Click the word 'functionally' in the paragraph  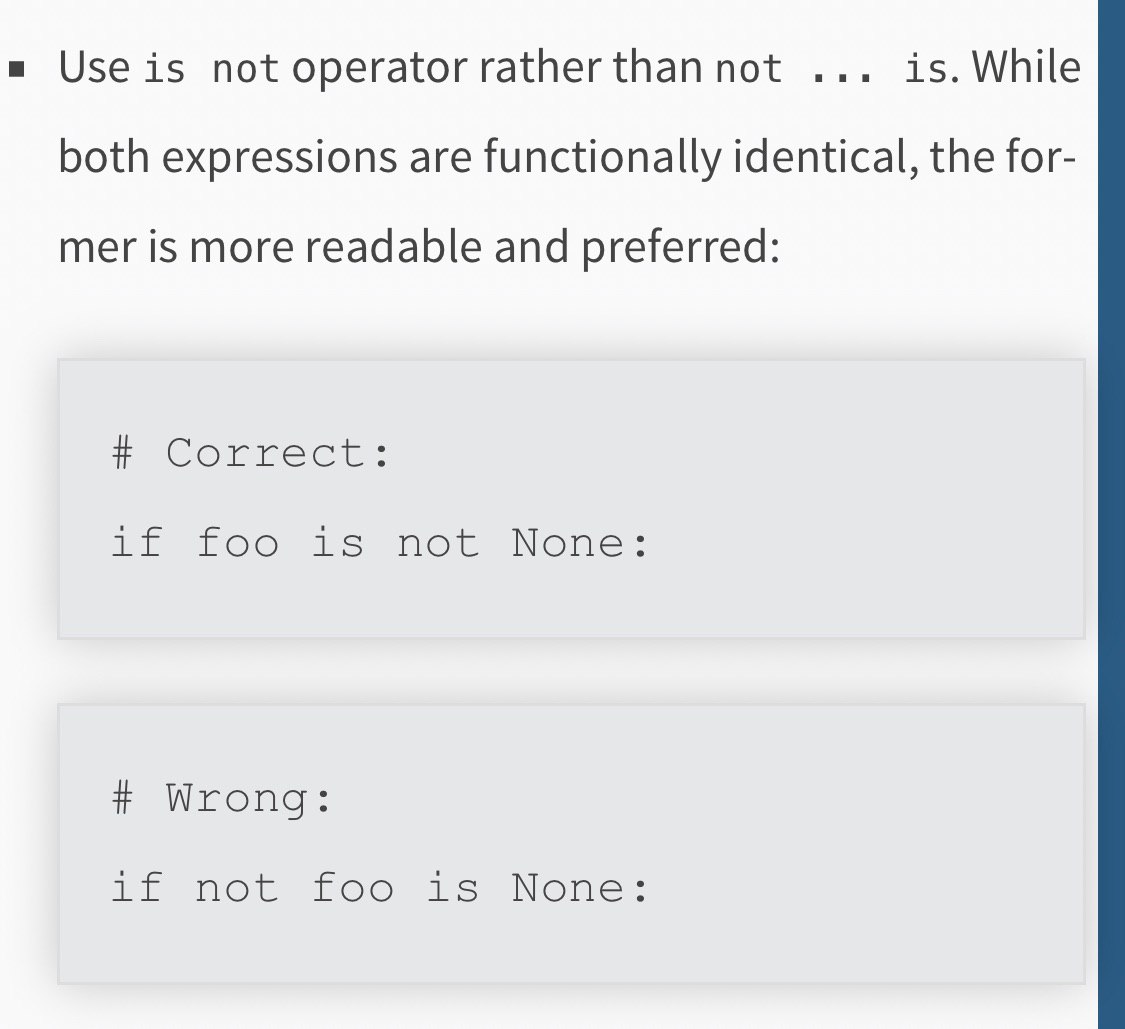tap(602, 157)
